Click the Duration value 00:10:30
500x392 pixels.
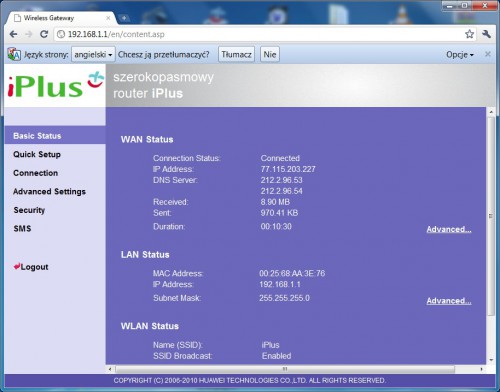tap(276, 227)
